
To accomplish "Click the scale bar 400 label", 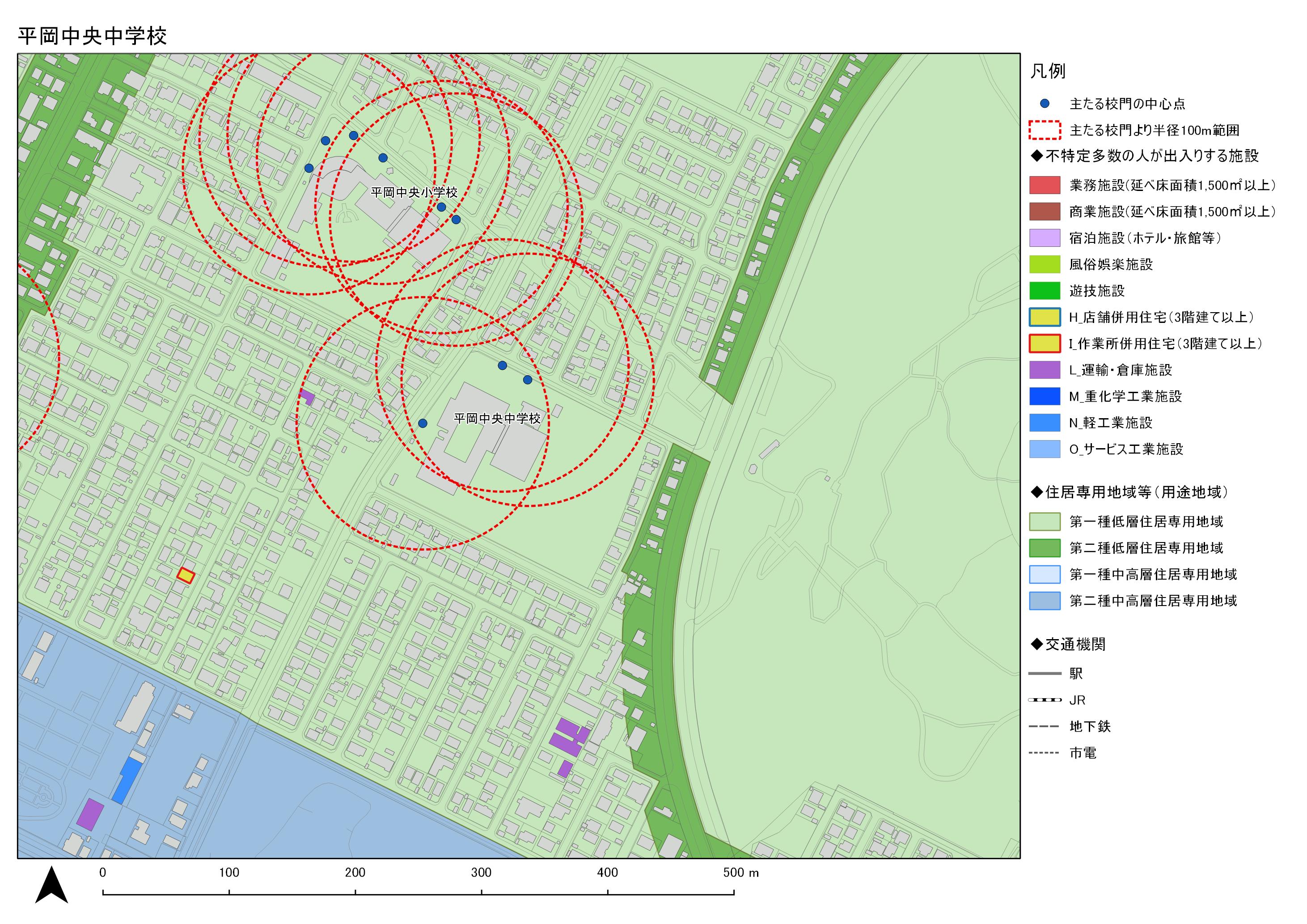I will 607,873.
